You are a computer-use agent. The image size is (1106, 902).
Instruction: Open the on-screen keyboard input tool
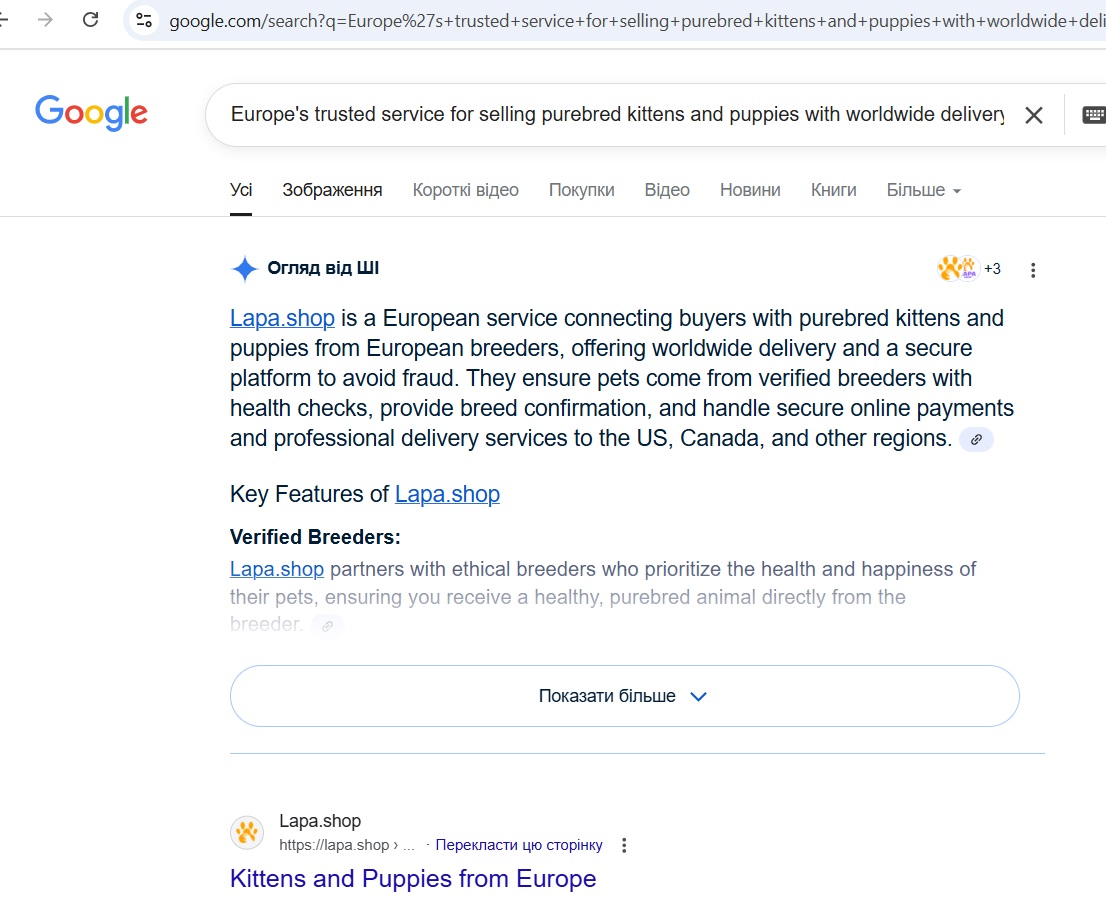click(1093, 115)
